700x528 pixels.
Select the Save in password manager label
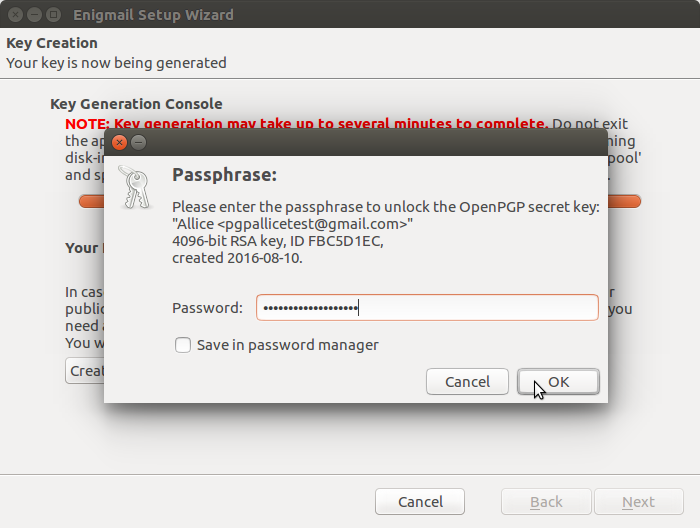point(288,345)
